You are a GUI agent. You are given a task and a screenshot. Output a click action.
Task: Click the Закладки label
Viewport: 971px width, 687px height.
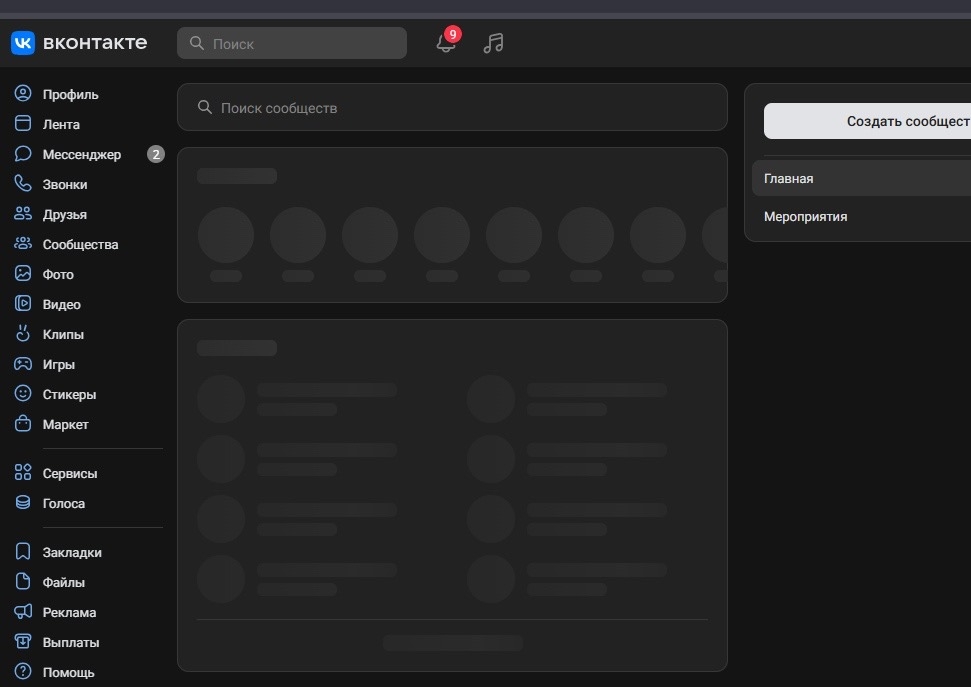[x=72, y=553]
